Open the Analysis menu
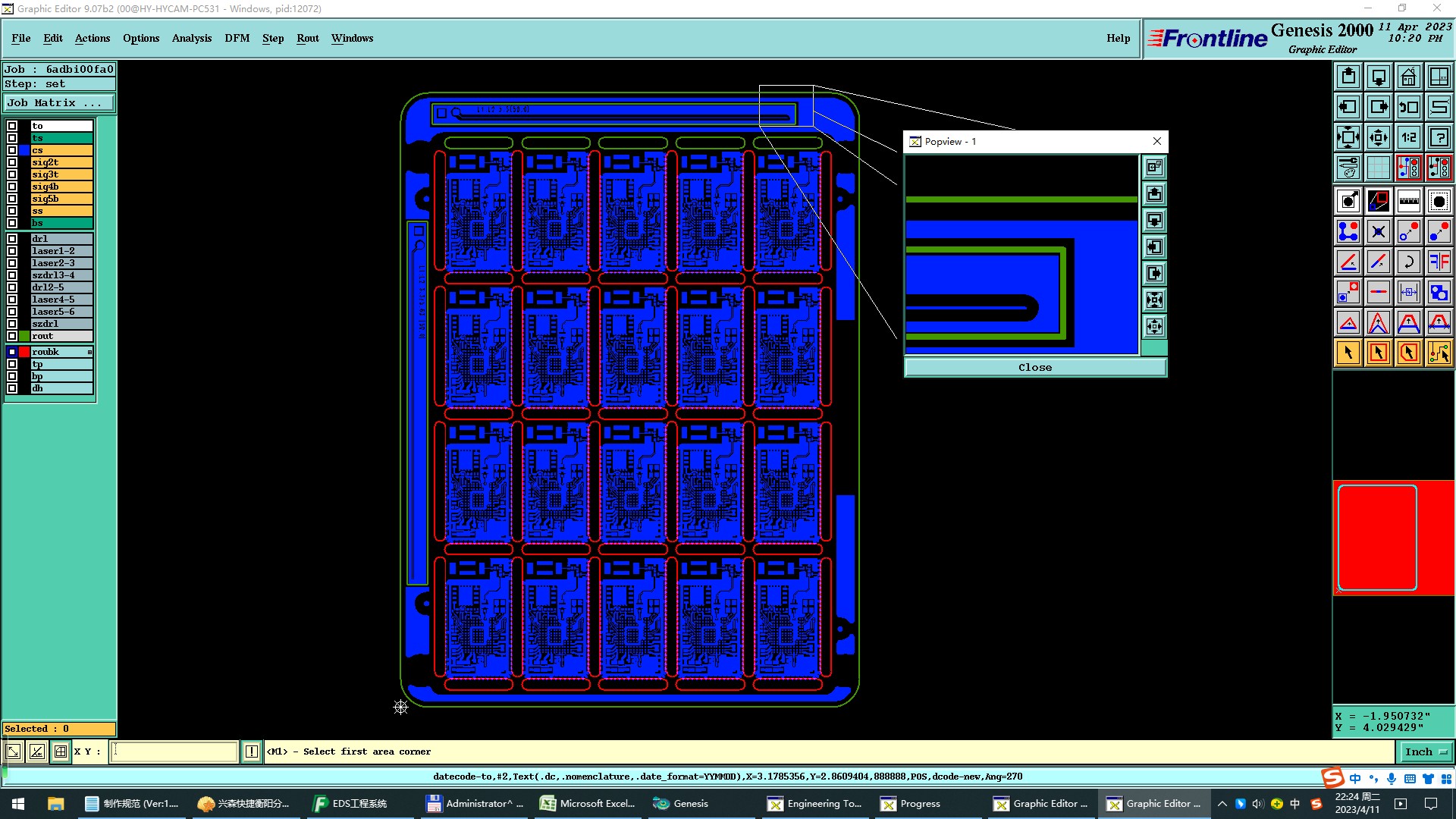This screenshot has width=1456, height=819. coord(191,38)
